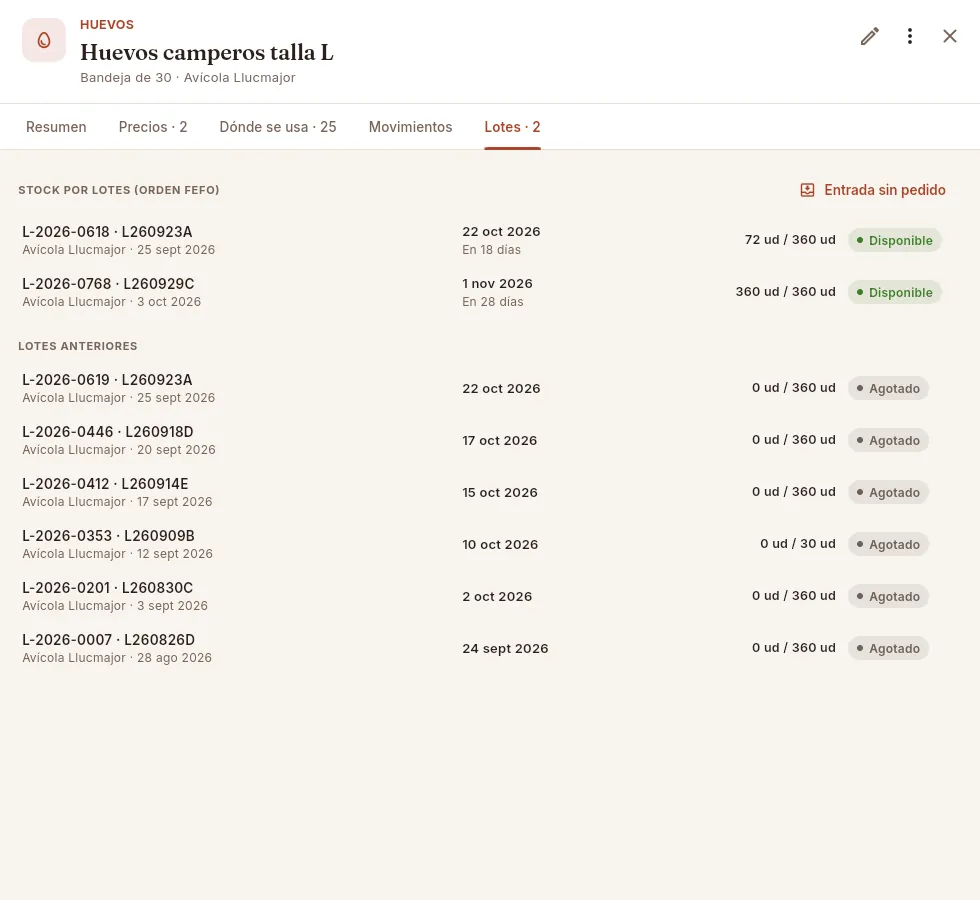The width and height of the screenshot is (980, 900).
Task: Click the Agotado badge for lot L-2026-0007
Action: tap(888, 648)
